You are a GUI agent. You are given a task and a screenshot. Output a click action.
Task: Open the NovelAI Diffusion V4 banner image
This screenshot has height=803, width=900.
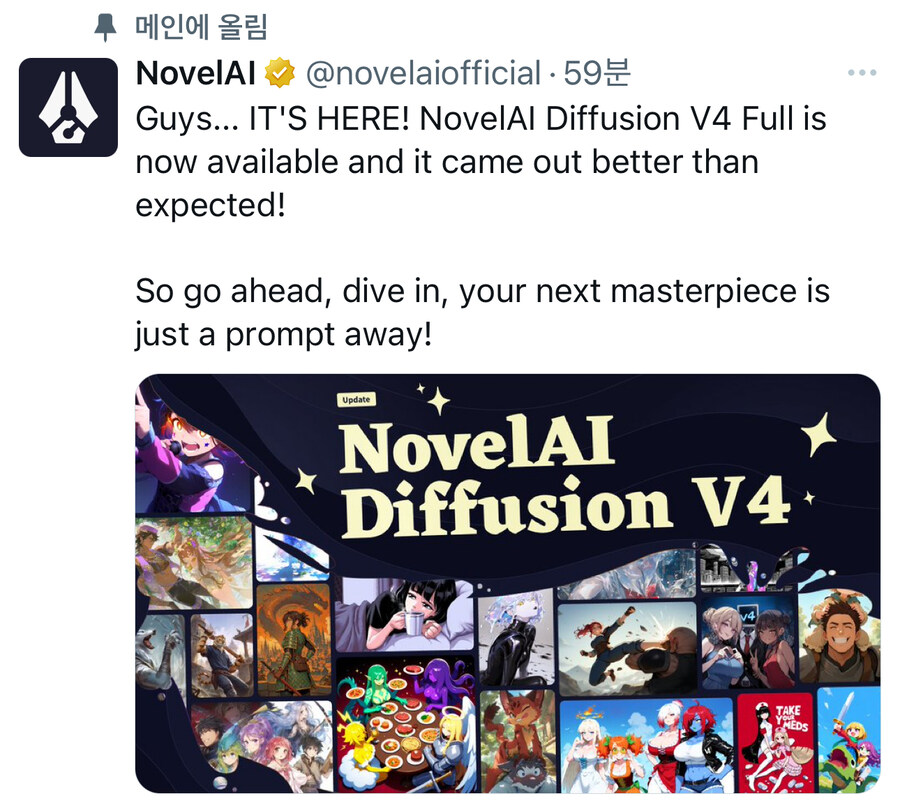pyautogui.click(x=507, y=583)
